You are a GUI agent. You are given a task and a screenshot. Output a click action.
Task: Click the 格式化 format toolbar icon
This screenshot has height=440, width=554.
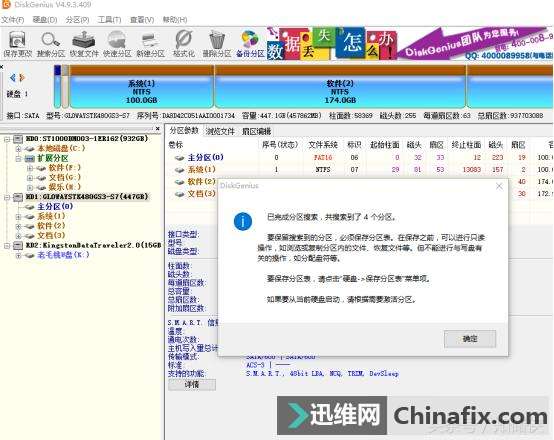click(184, 43)
